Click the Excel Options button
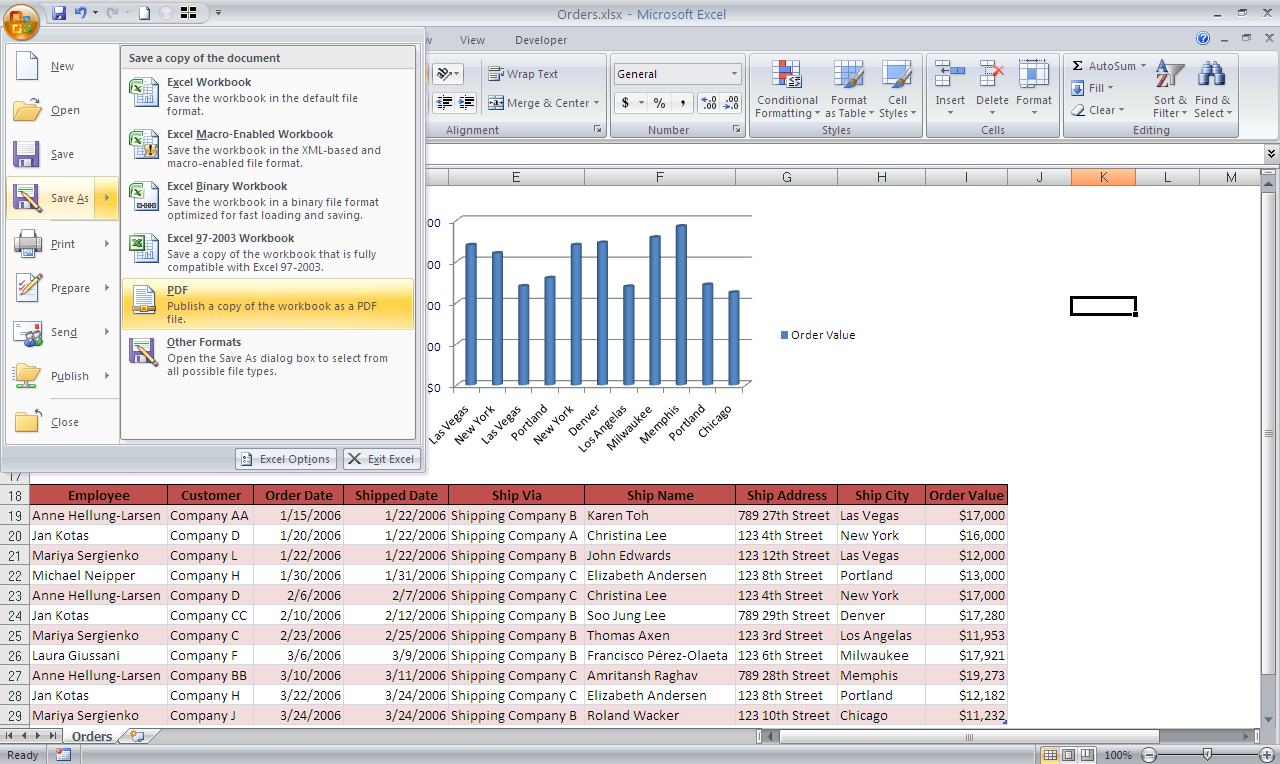1280x764 pixels. point(285,459)
